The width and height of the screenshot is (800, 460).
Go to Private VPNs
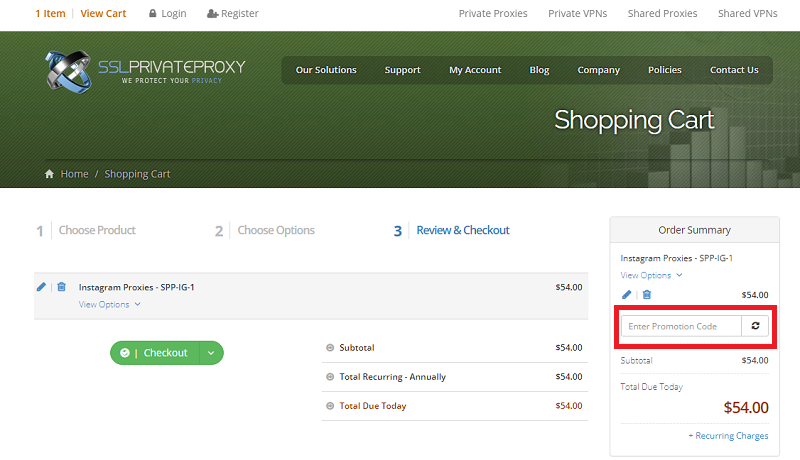click(578, 13)
